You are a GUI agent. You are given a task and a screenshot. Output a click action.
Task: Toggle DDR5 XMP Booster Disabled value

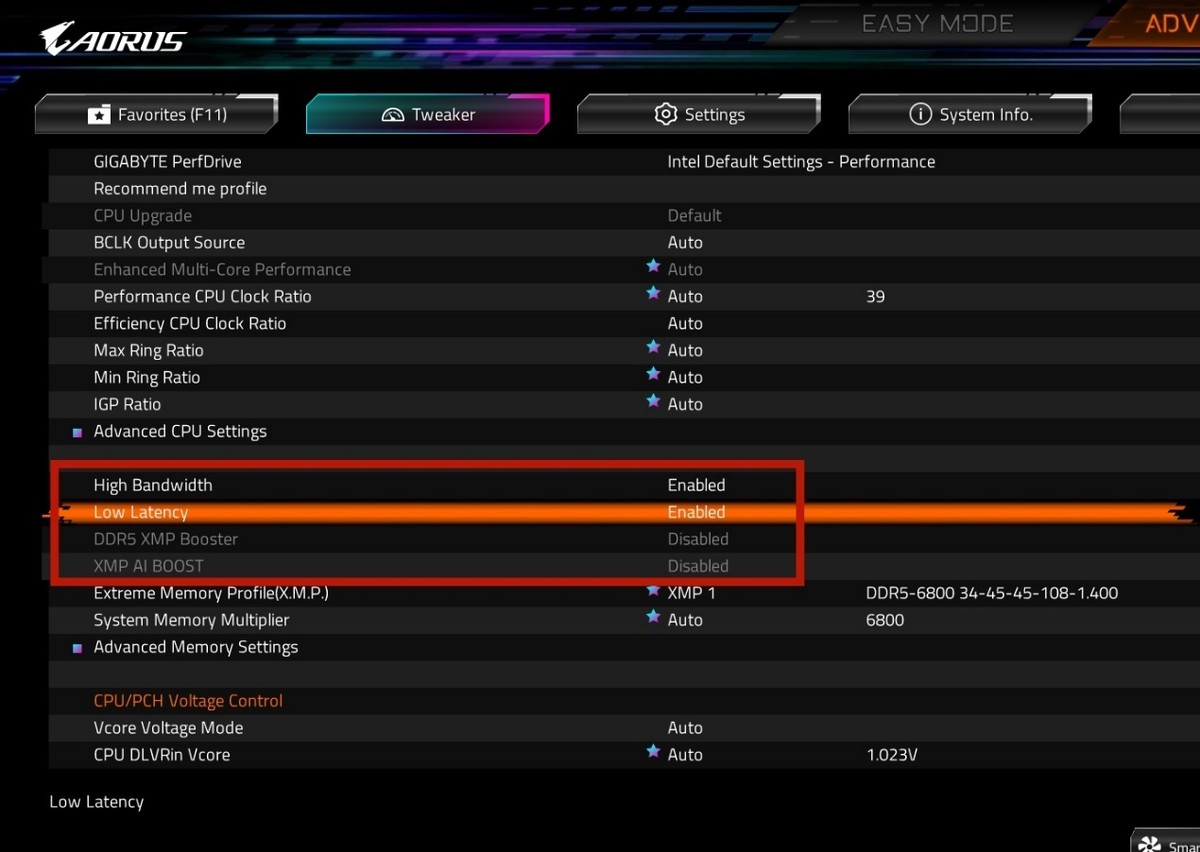click(698, 539)
